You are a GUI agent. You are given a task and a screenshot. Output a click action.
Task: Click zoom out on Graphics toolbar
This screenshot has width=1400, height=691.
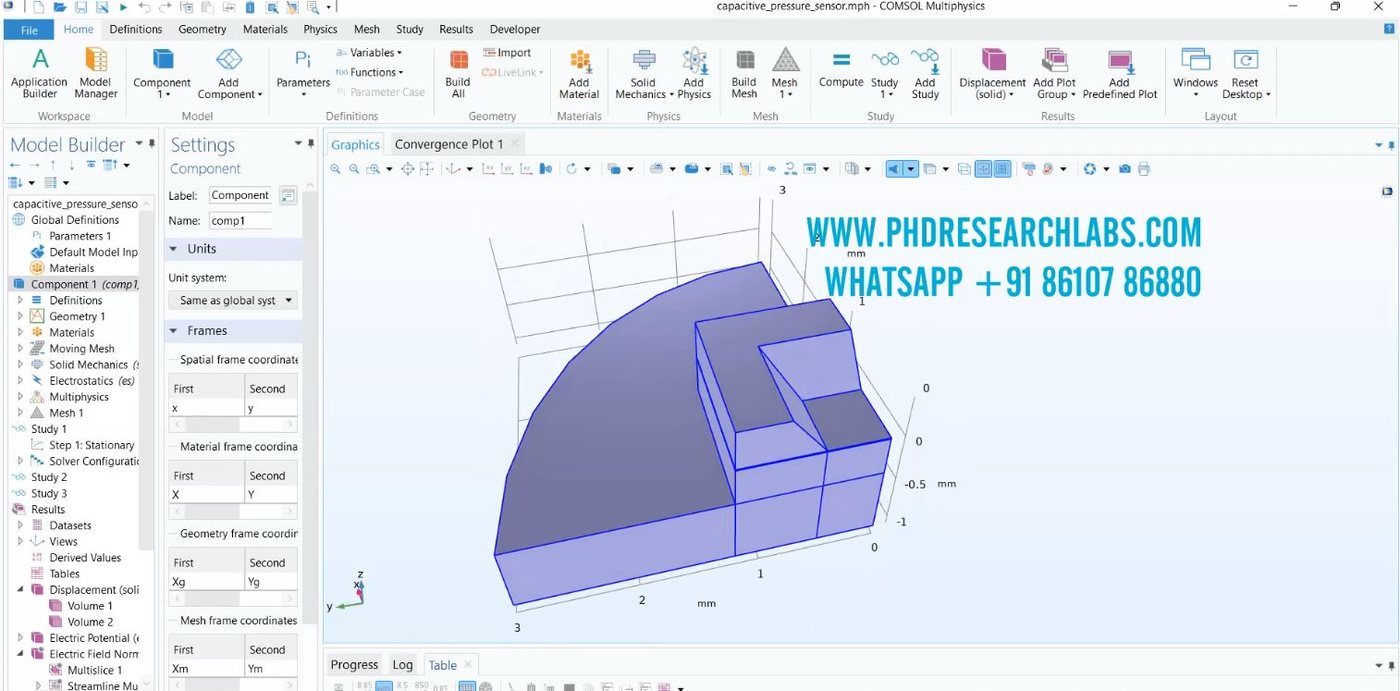(354, 169)
